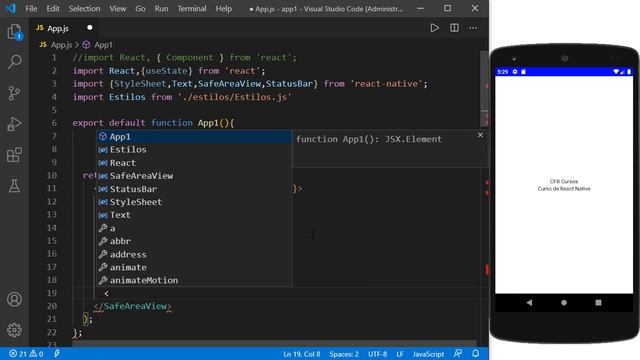This screenshot has height=360, width=640.
Task: Tap Android emulator back button
Action: 529,302
